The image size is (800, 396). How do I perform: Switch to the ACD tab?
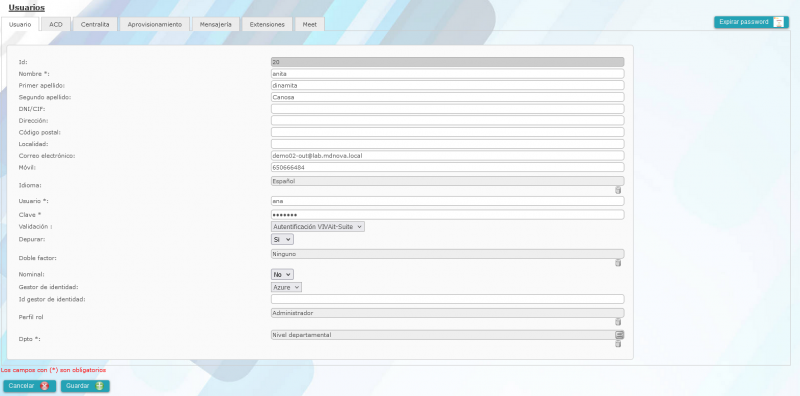pos(56,24)
